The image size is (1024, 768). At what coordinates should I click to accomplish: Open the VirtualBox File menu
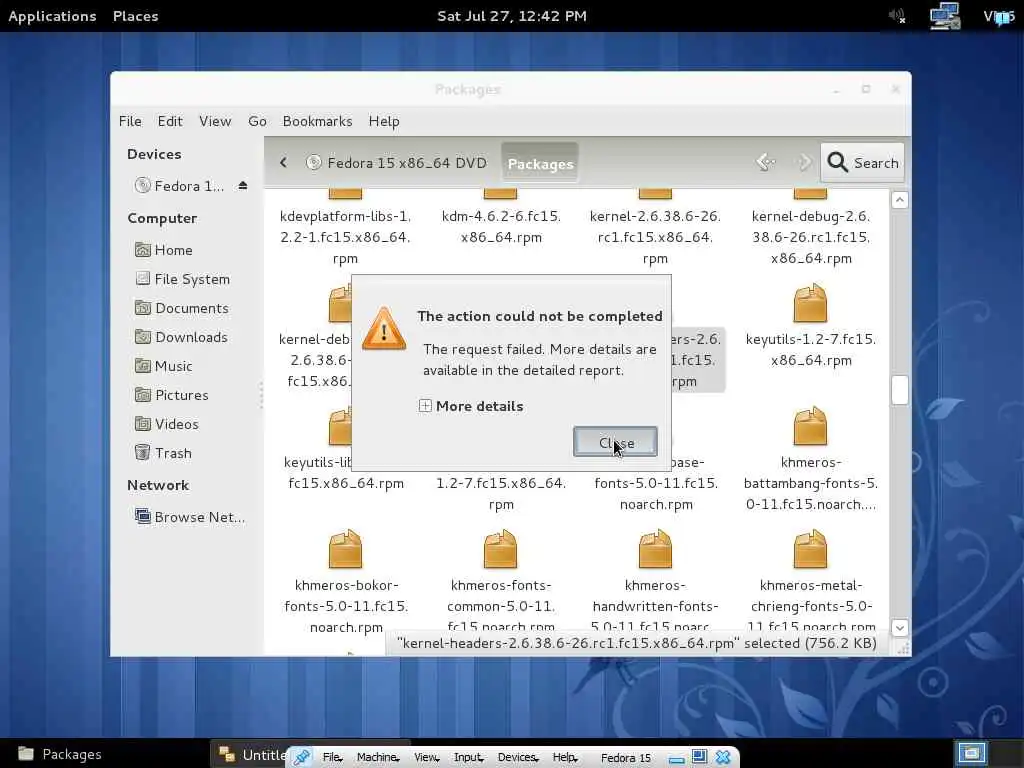coord(332,758)
